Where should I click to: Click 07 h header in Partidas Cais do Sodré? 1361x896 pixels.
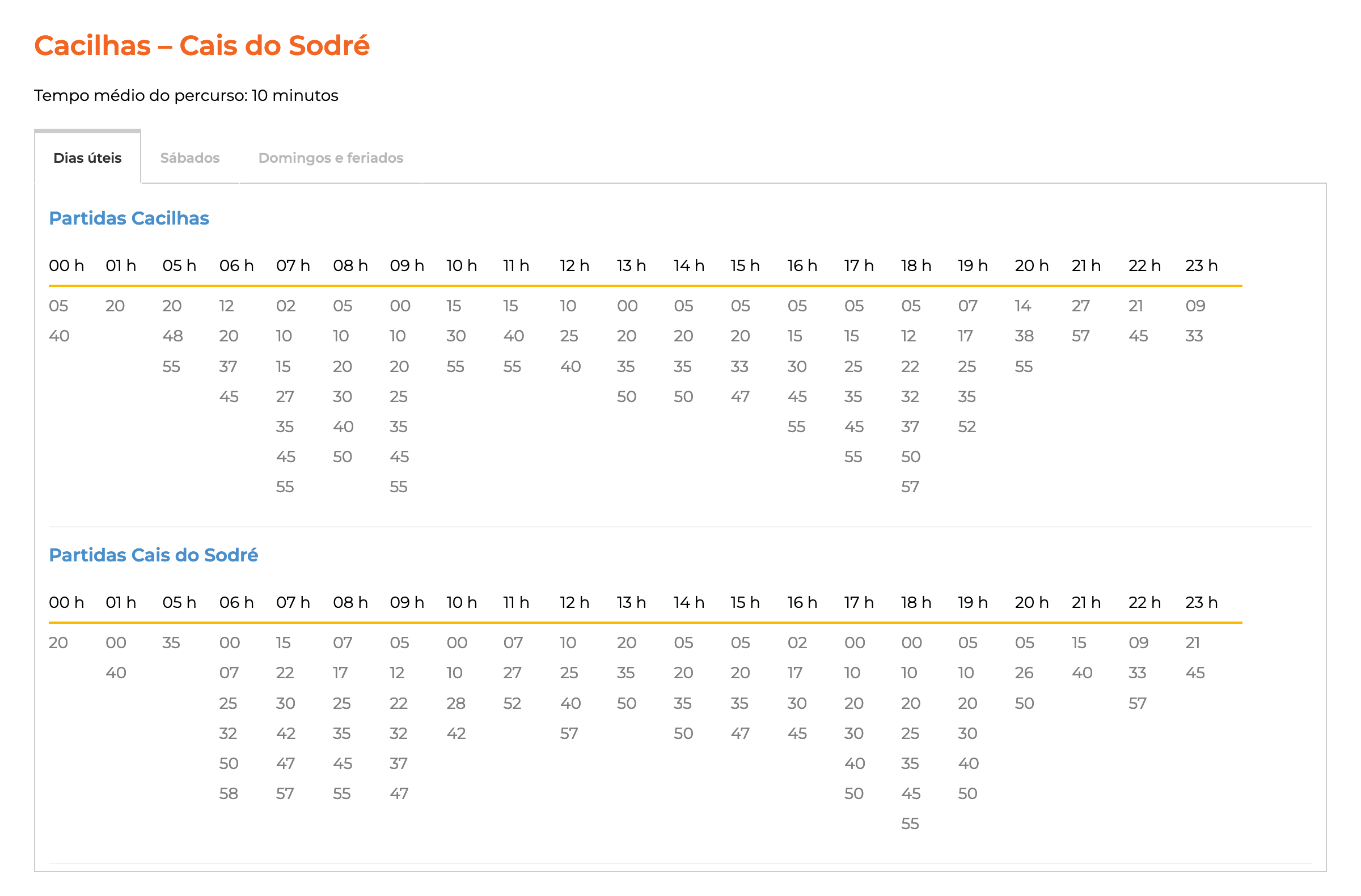[x=293, y=603]
